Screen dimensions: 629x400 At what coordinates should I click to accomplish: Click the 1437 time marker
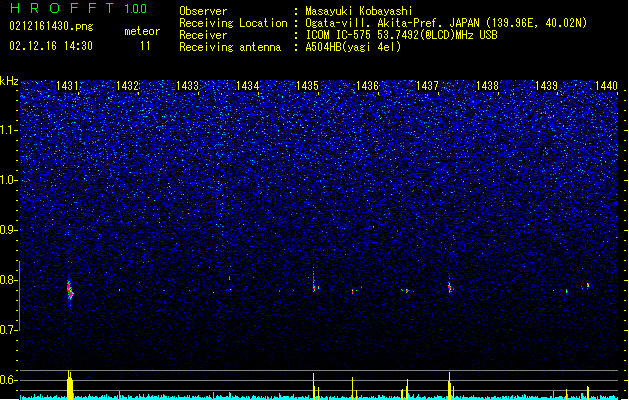(427, 86)
